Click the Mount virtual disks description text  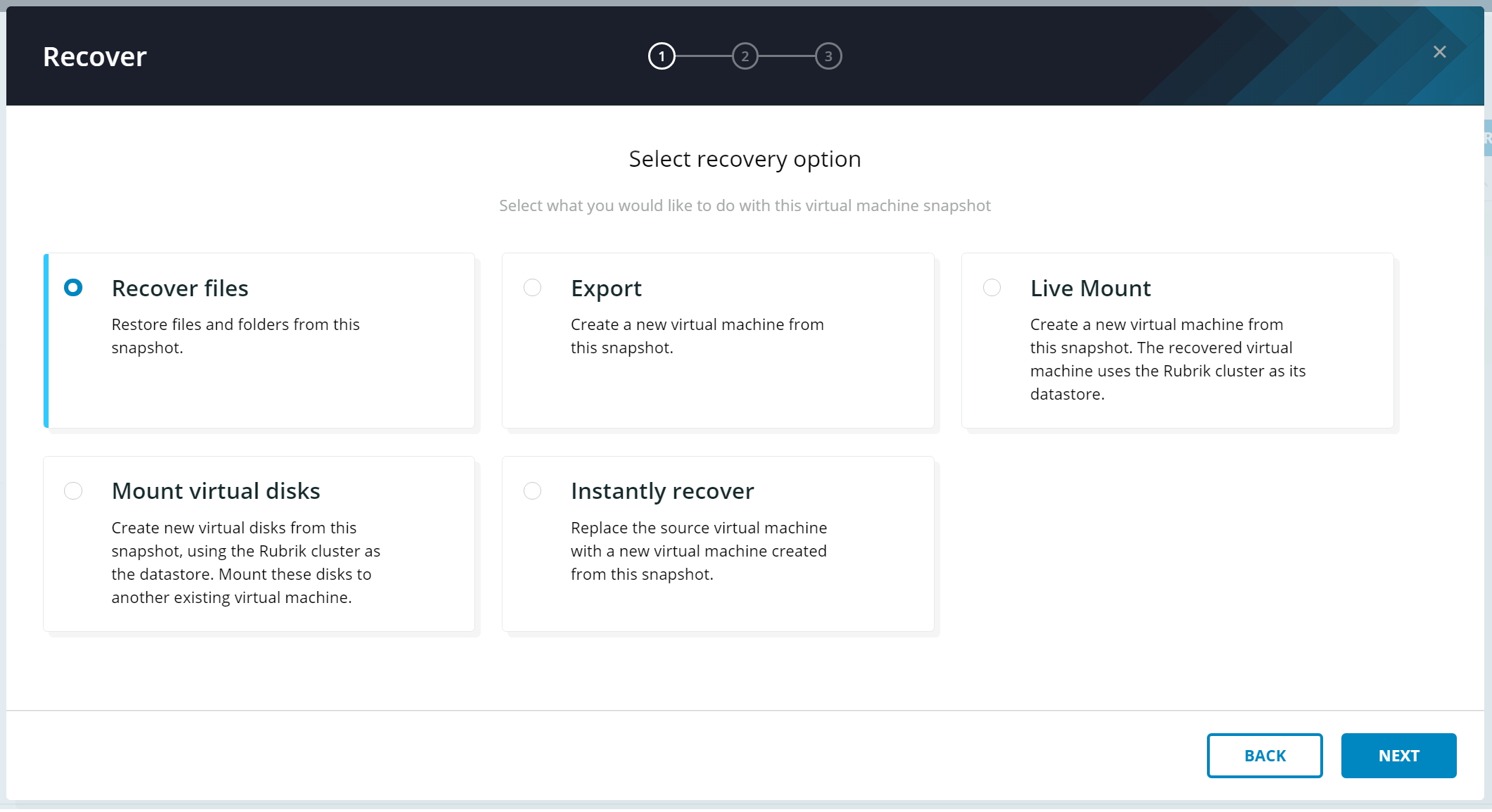(x=245, y=562)
